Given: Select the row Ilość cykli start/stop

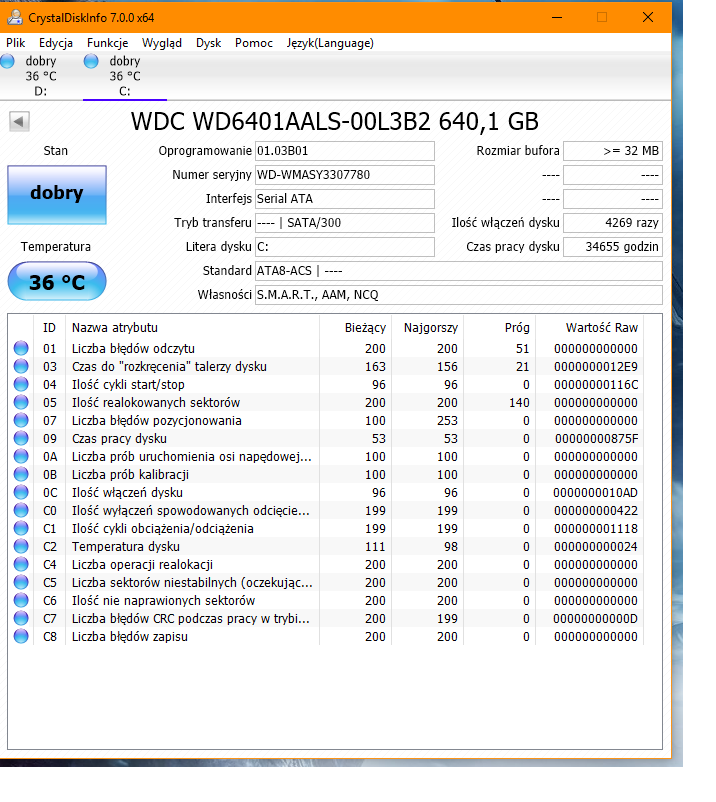Looking at the screenshot, I should pos(326,384).
